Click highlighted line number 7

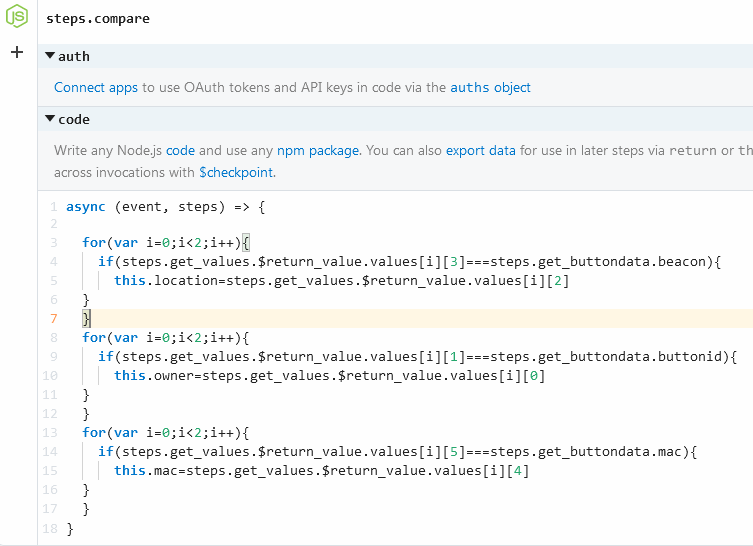[x=53, y=318]
